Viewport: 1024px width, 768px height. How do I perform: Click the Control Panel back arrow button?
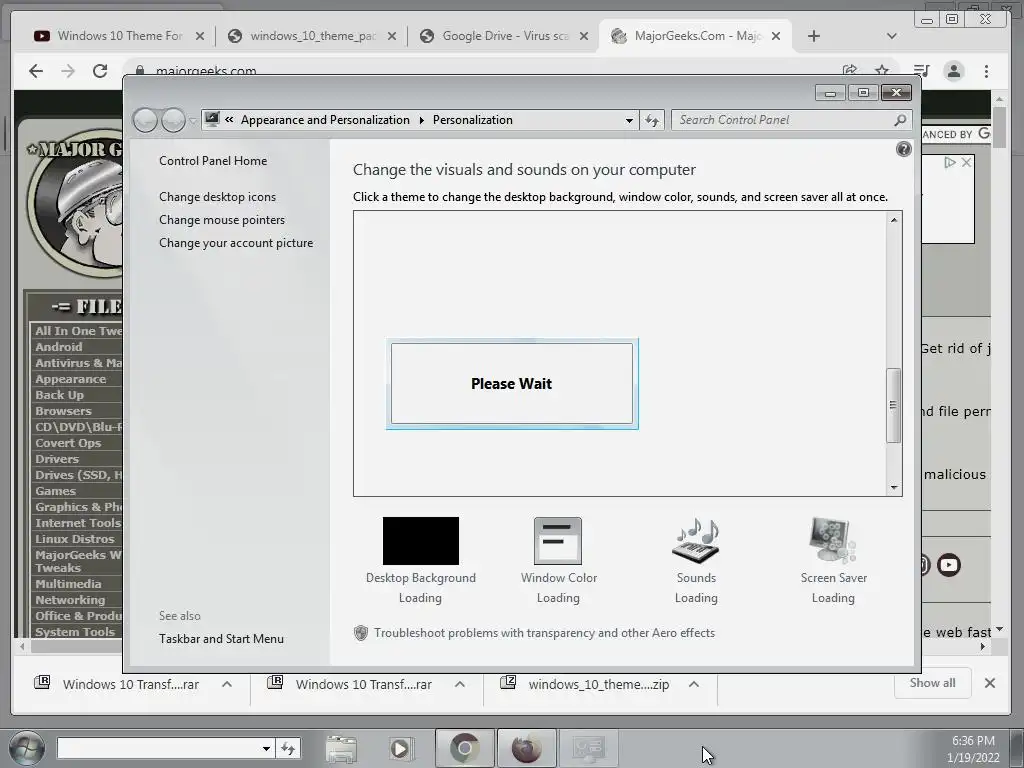[x=146, y=120]
